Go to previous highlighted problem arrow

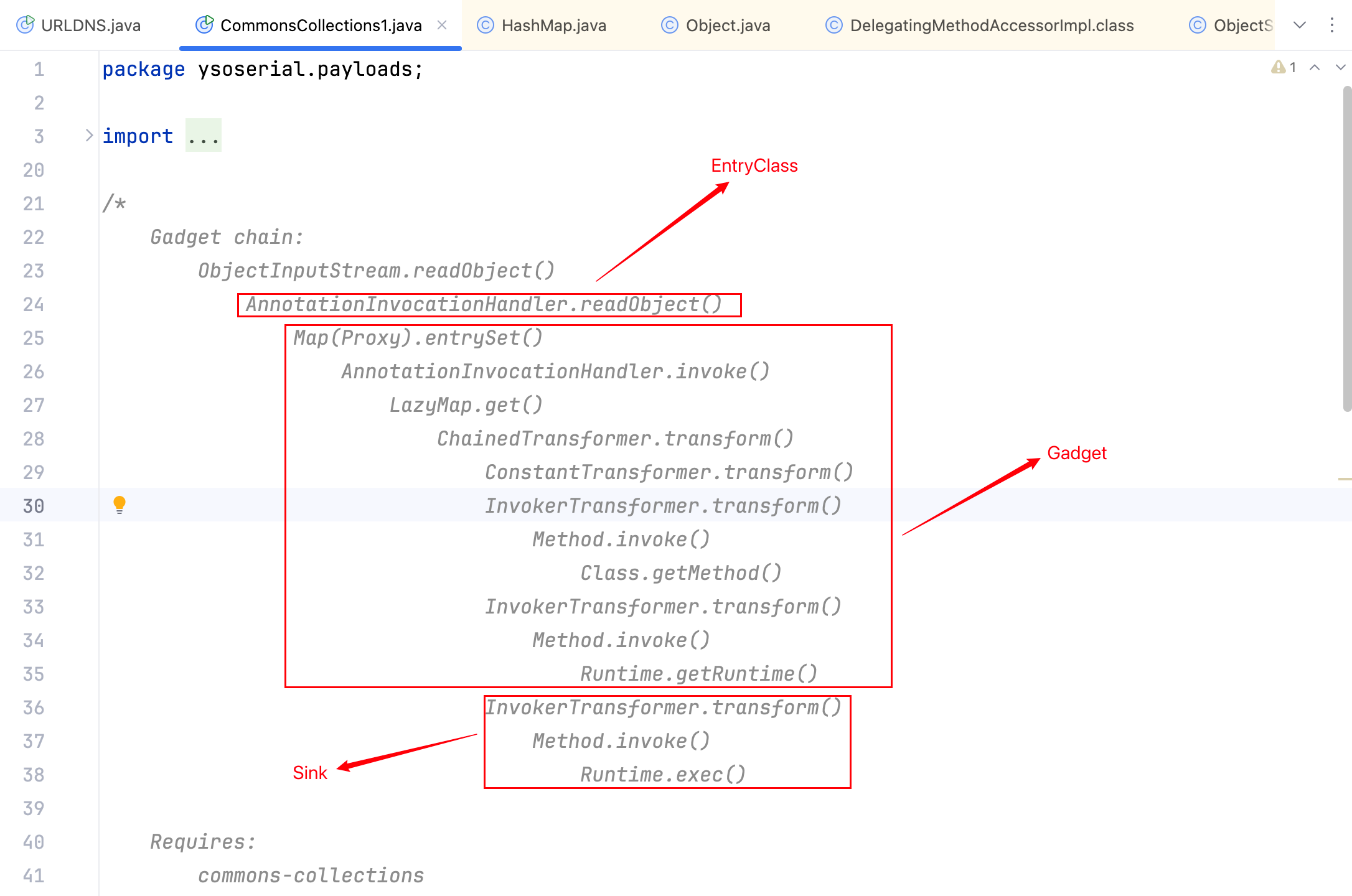coord(1315,67)
